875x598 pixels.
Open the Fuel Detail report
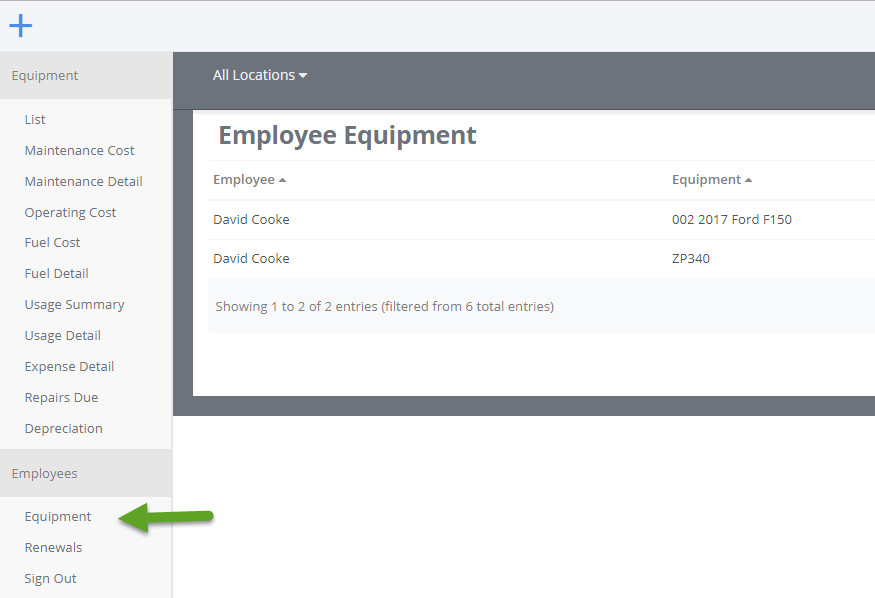tap(56, 273)
